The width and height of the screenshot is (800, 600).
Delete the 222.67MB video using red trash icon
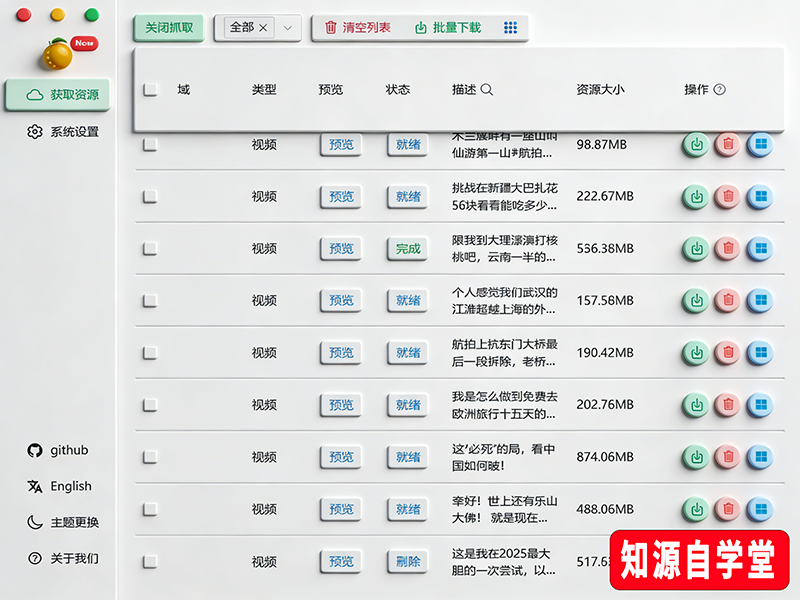pos(728,197)
